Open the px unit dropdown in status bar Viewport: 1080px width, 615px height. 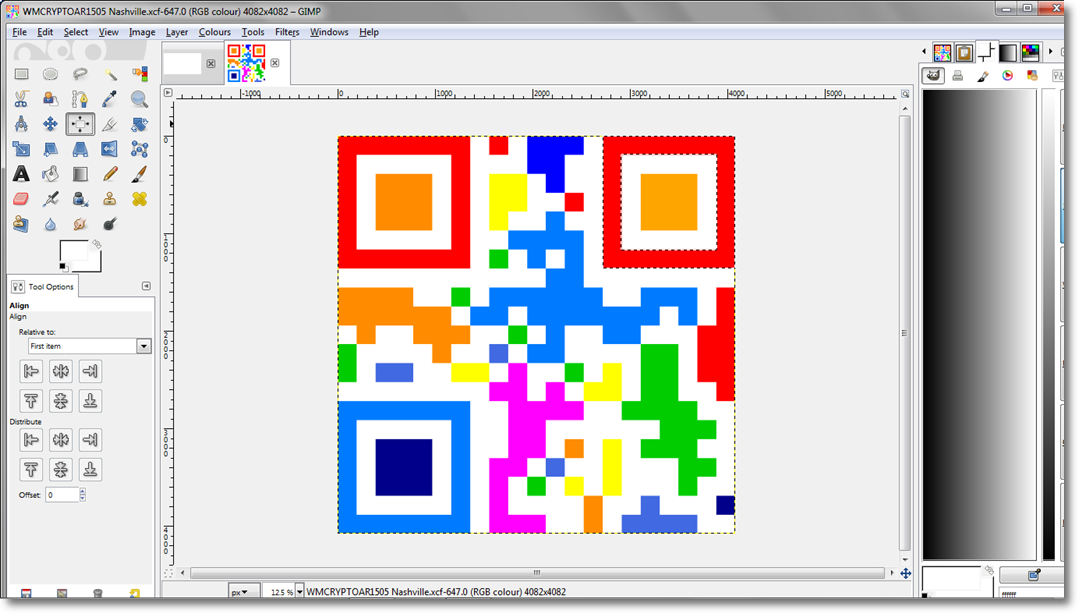pos(244,592)
